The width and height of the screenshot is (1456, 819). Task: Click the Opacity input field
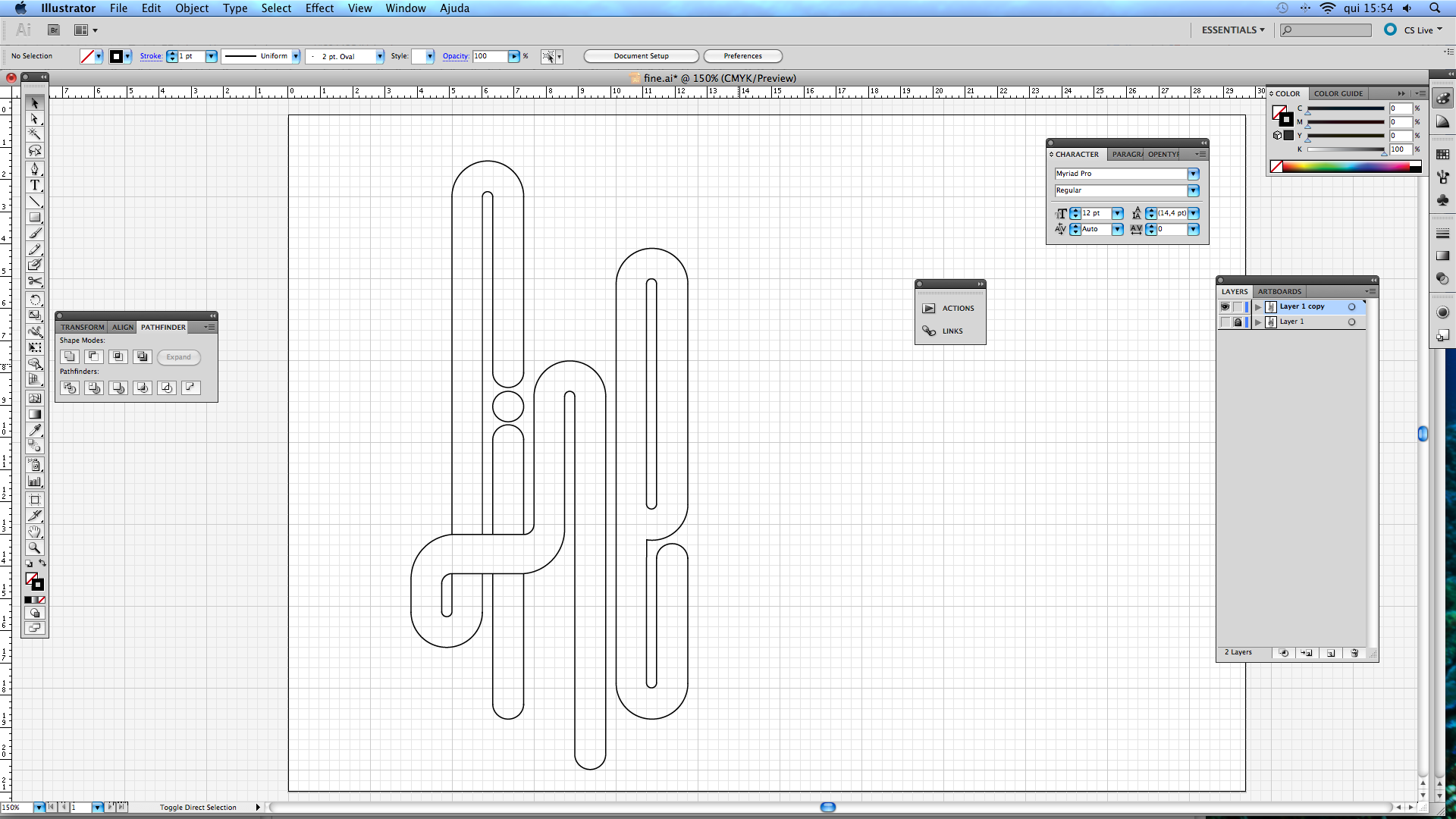(490, 56)
